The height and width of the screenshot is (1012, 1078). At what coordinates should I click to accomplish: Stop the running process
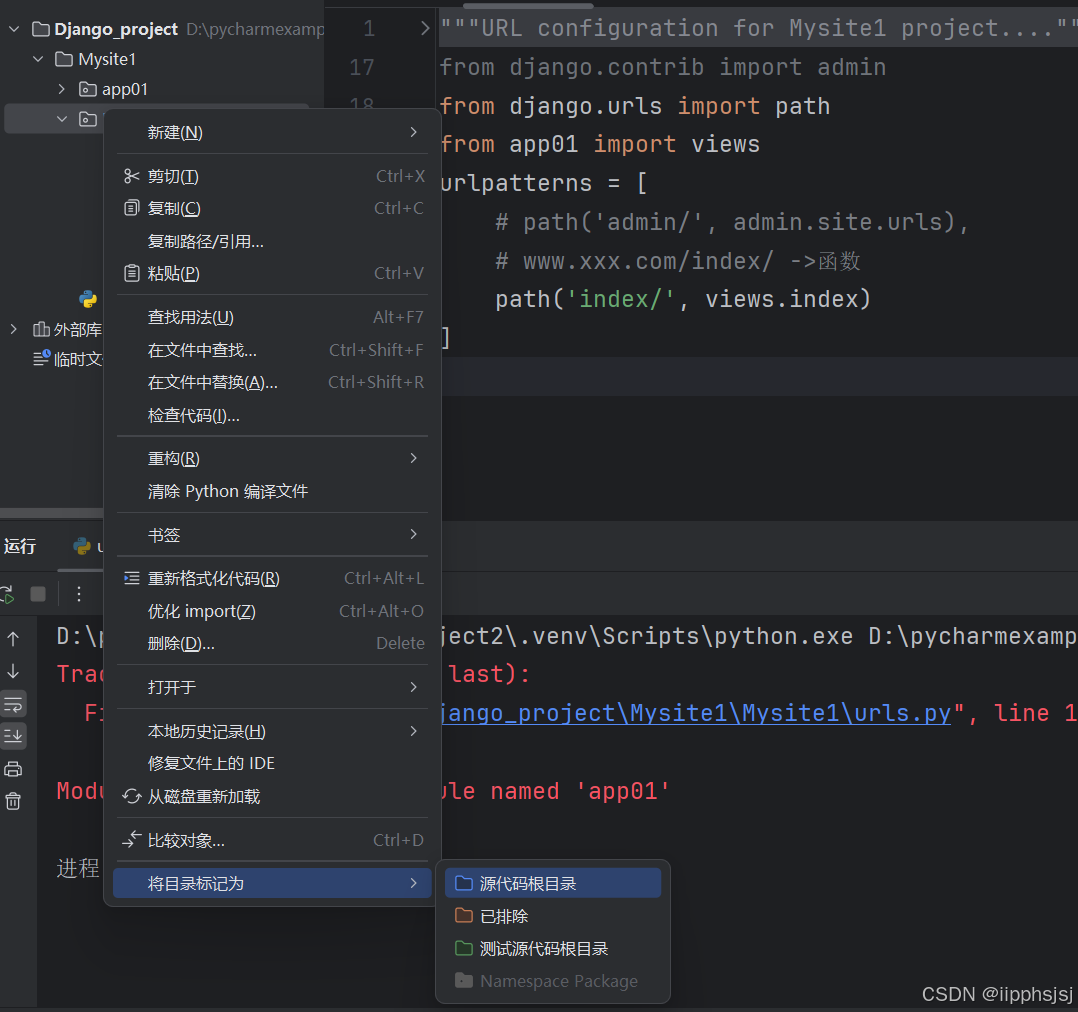tap(37, 593)
